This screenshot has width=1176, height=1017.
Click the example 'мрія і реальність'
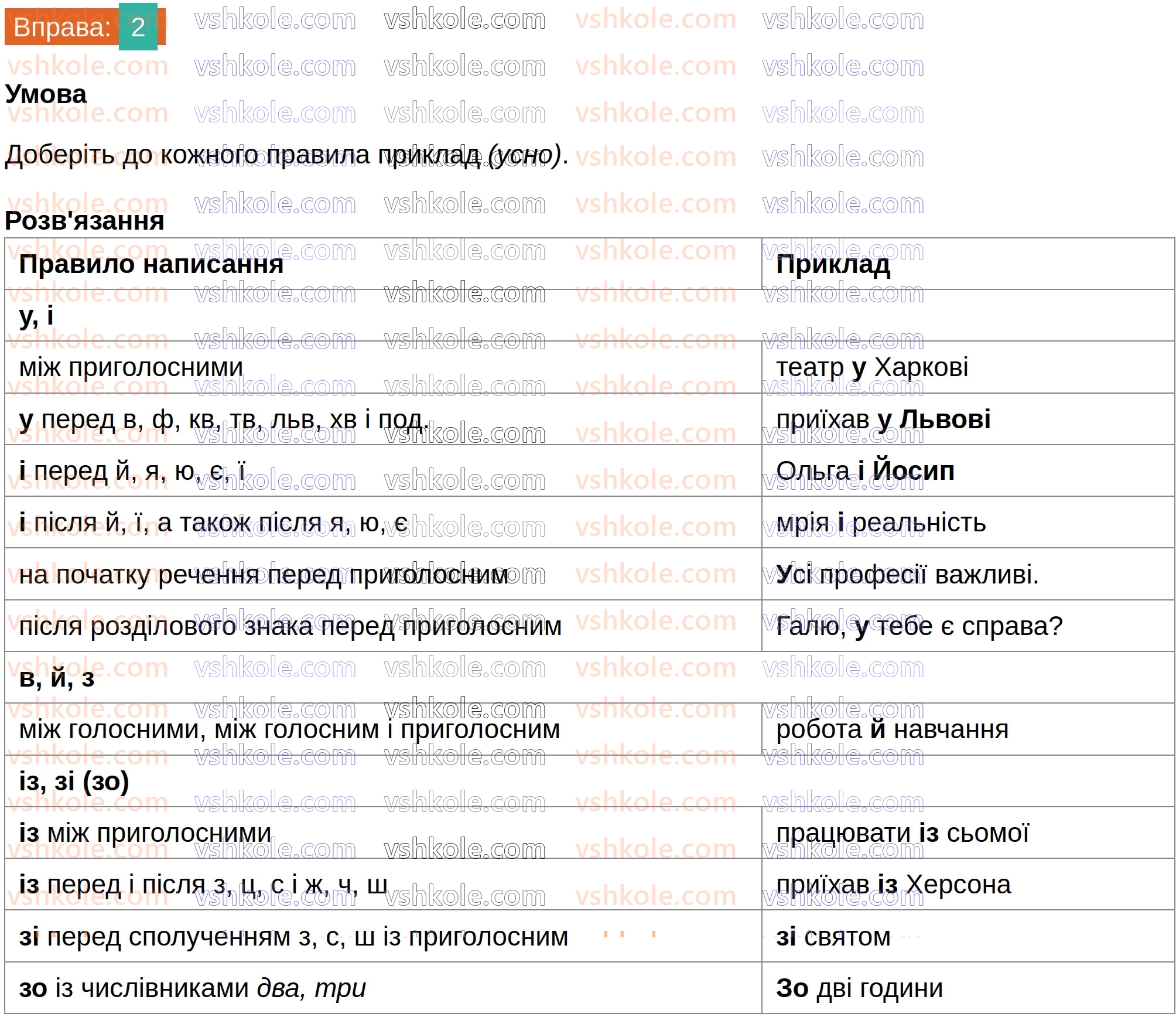pyautogui.click(x=880, y=523)
